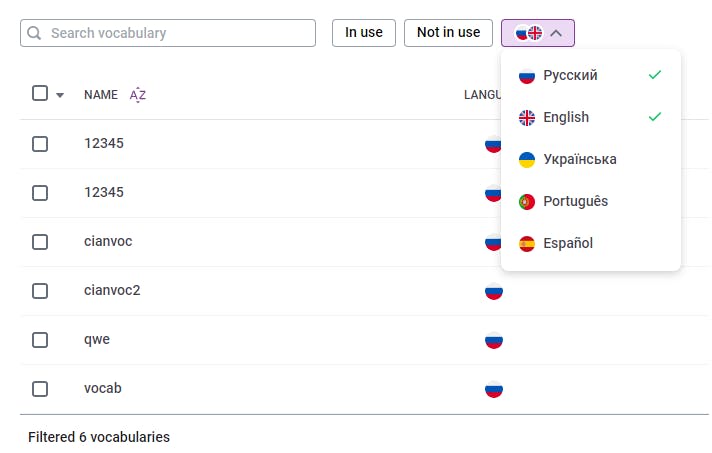Click the search magnifier icon
The width and height of the screenshot is (712, 453).
(x=35, y=33)
